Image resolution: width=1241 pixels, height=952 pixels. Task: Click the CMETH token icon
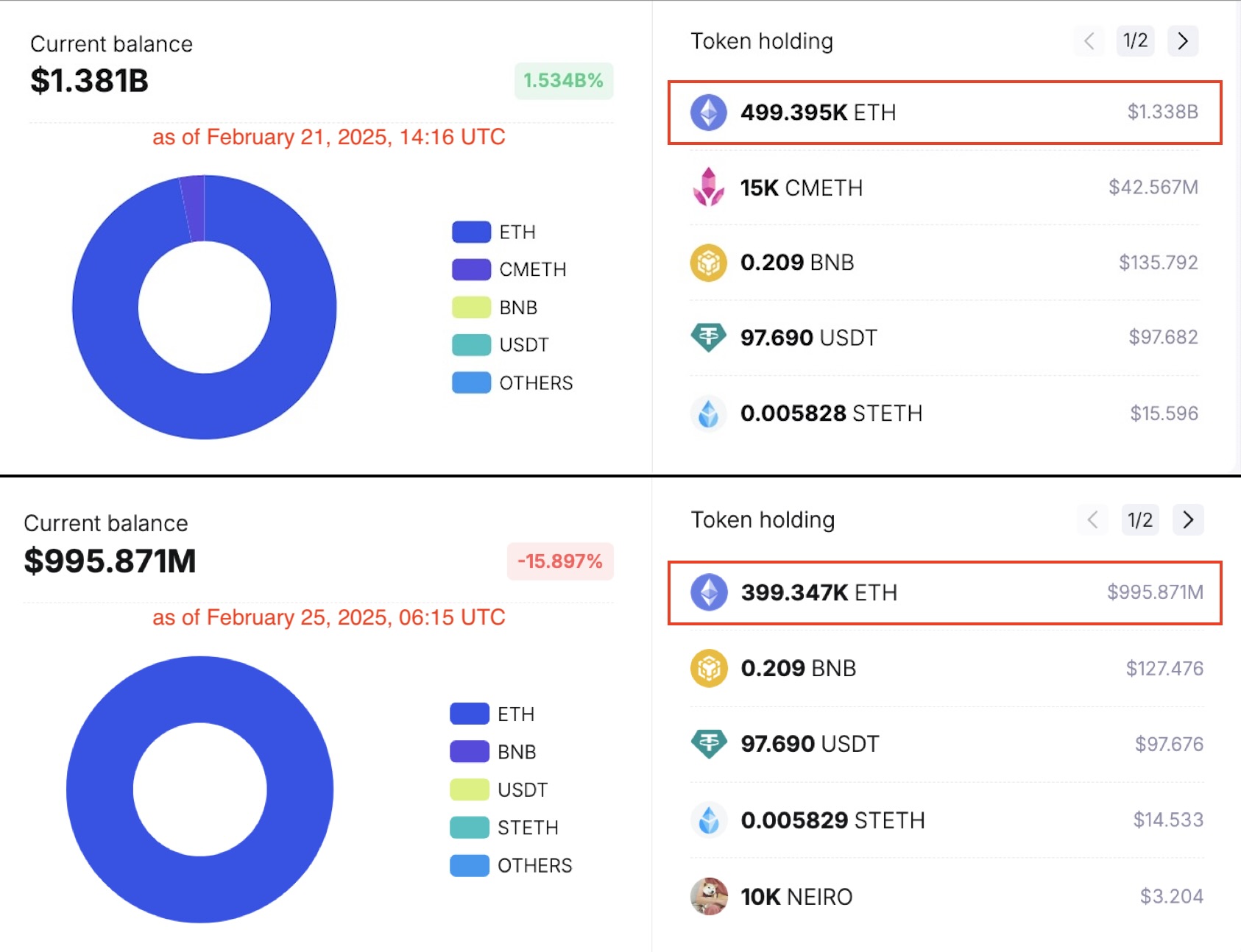708,187
